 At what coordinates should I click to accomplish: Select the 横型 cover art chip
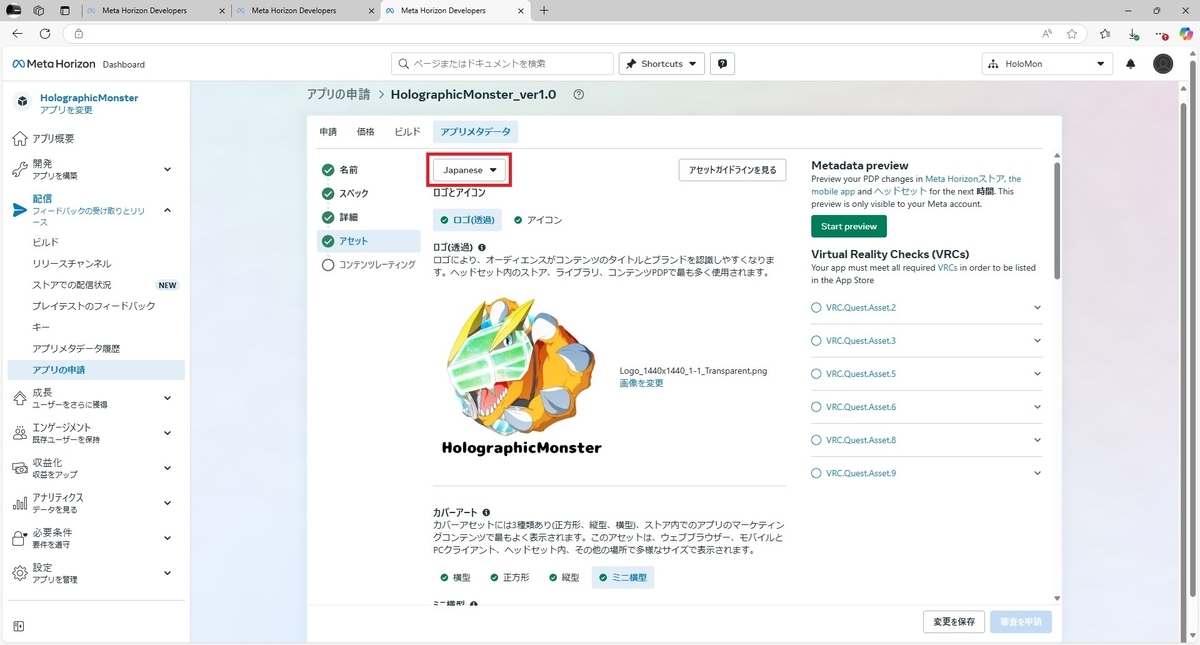tap(455, 578)
